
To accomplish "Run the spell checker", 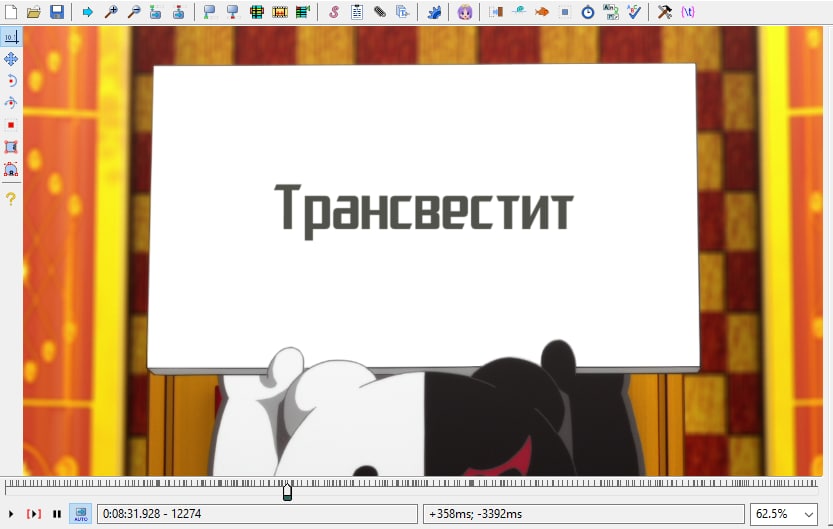I will 634,12.
